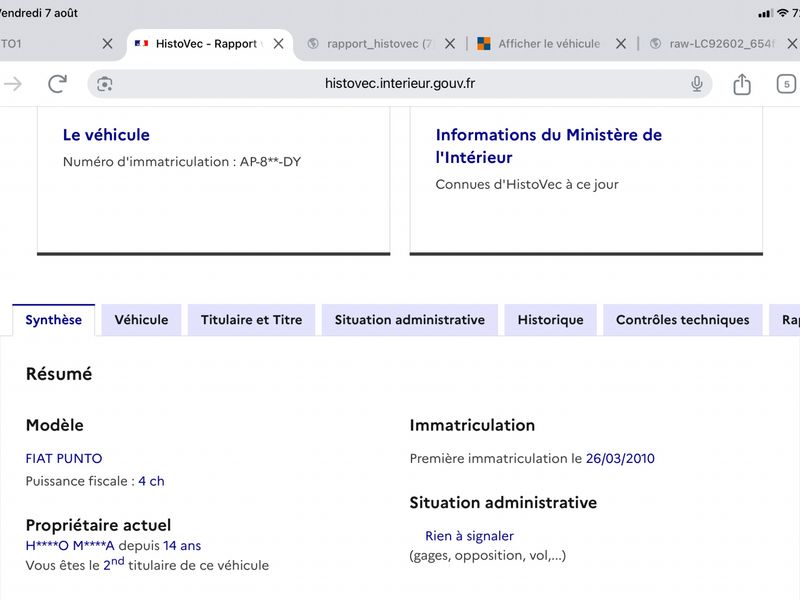The width and height of the screenshot is (800, 600).
Task: Open the Titulaire et Titre tab
Action: click(x=252, y=320)
